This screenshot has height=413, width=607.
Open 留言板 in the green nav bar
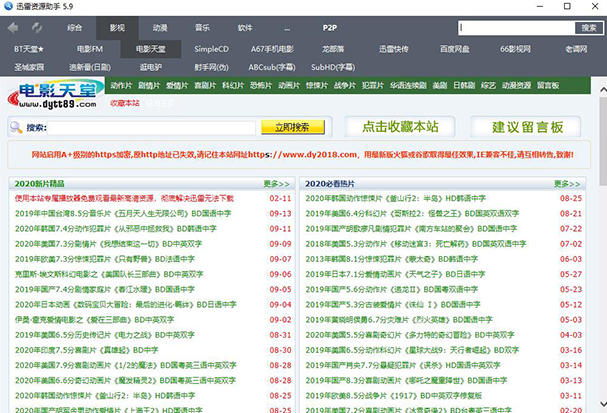click(x=548, y=86)
